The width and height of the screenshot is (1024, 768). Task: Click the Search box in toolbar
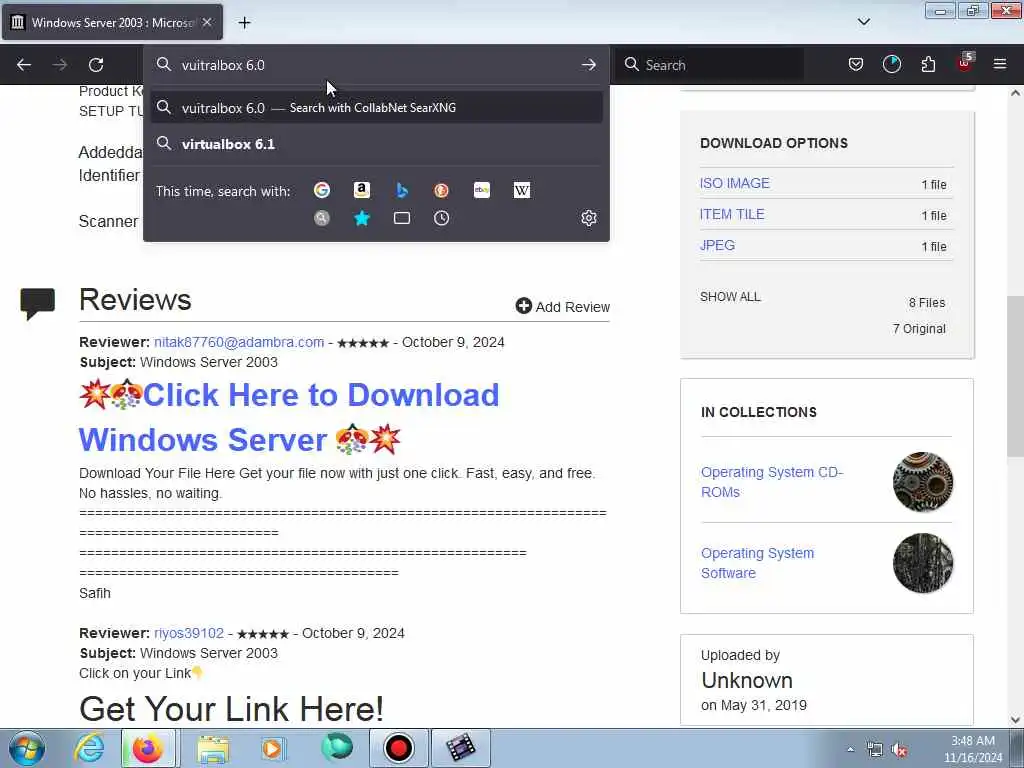[710, 65]
